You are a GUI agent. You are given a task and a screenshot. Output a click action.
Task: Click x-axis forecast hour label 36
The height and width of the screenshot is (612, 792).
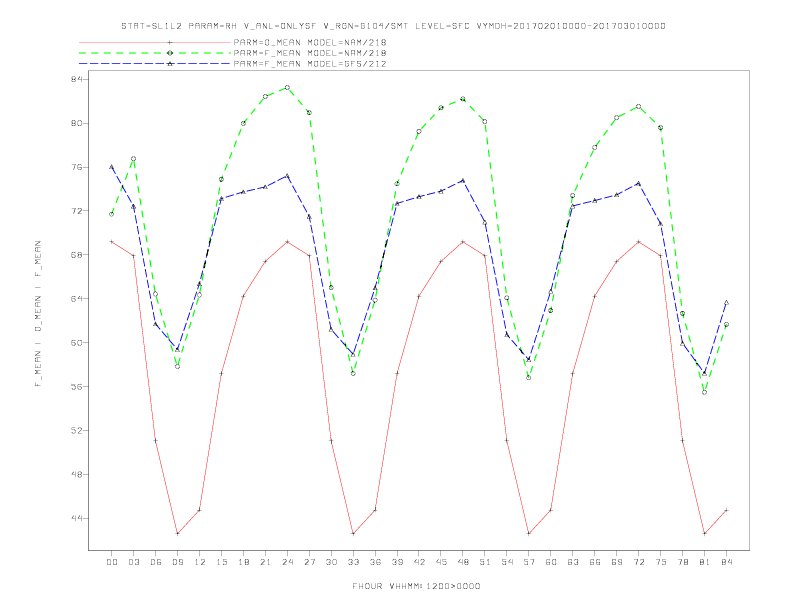click(375, 562)
